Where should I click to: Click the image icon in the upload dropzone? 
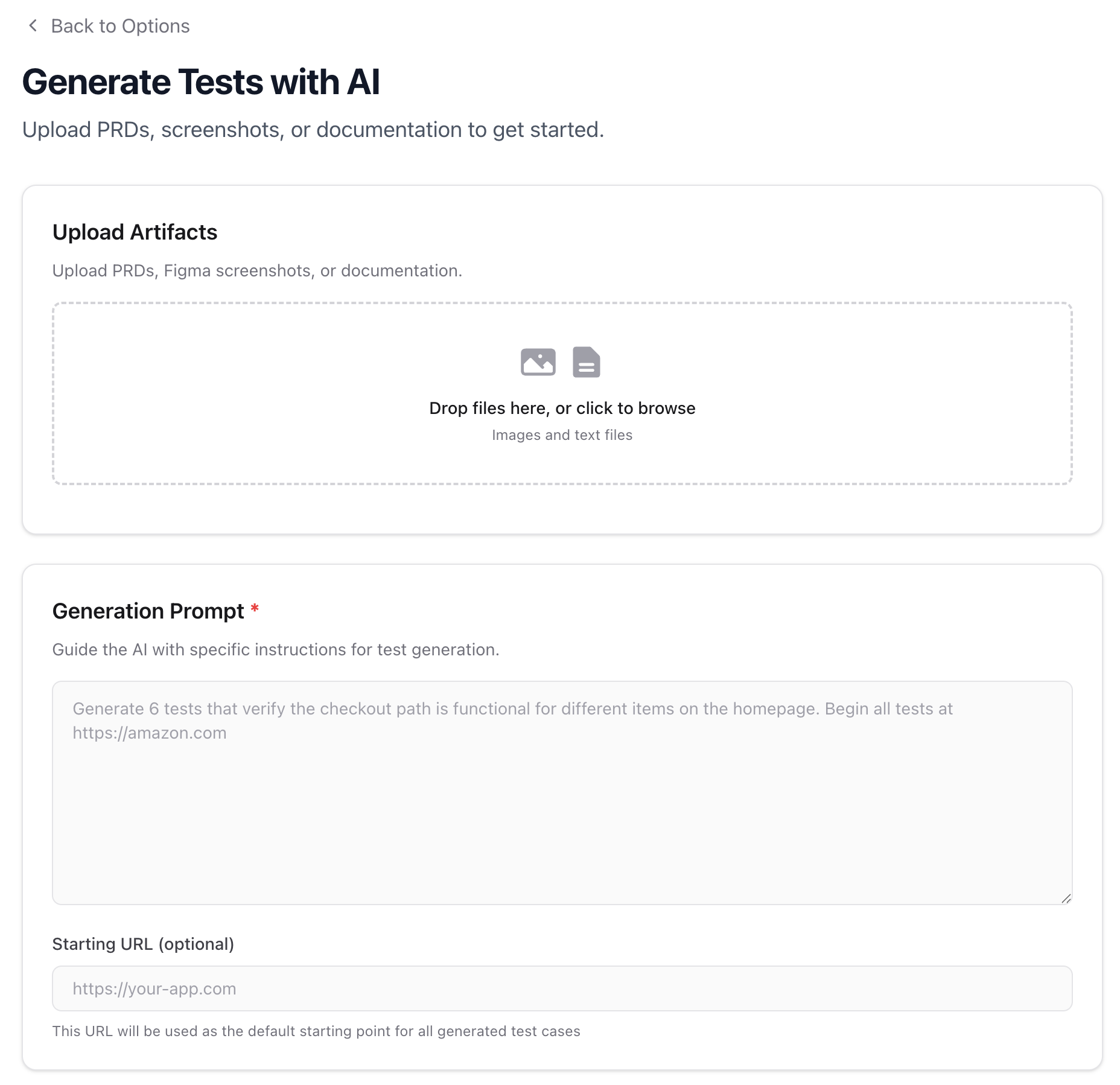point(538,362)
